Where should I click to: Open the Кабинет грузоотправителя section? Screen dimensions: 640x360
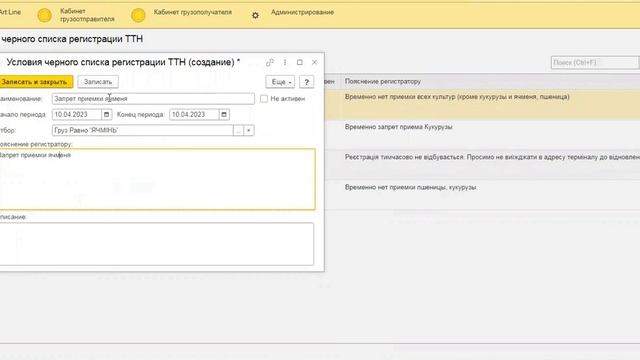(87, 15)
